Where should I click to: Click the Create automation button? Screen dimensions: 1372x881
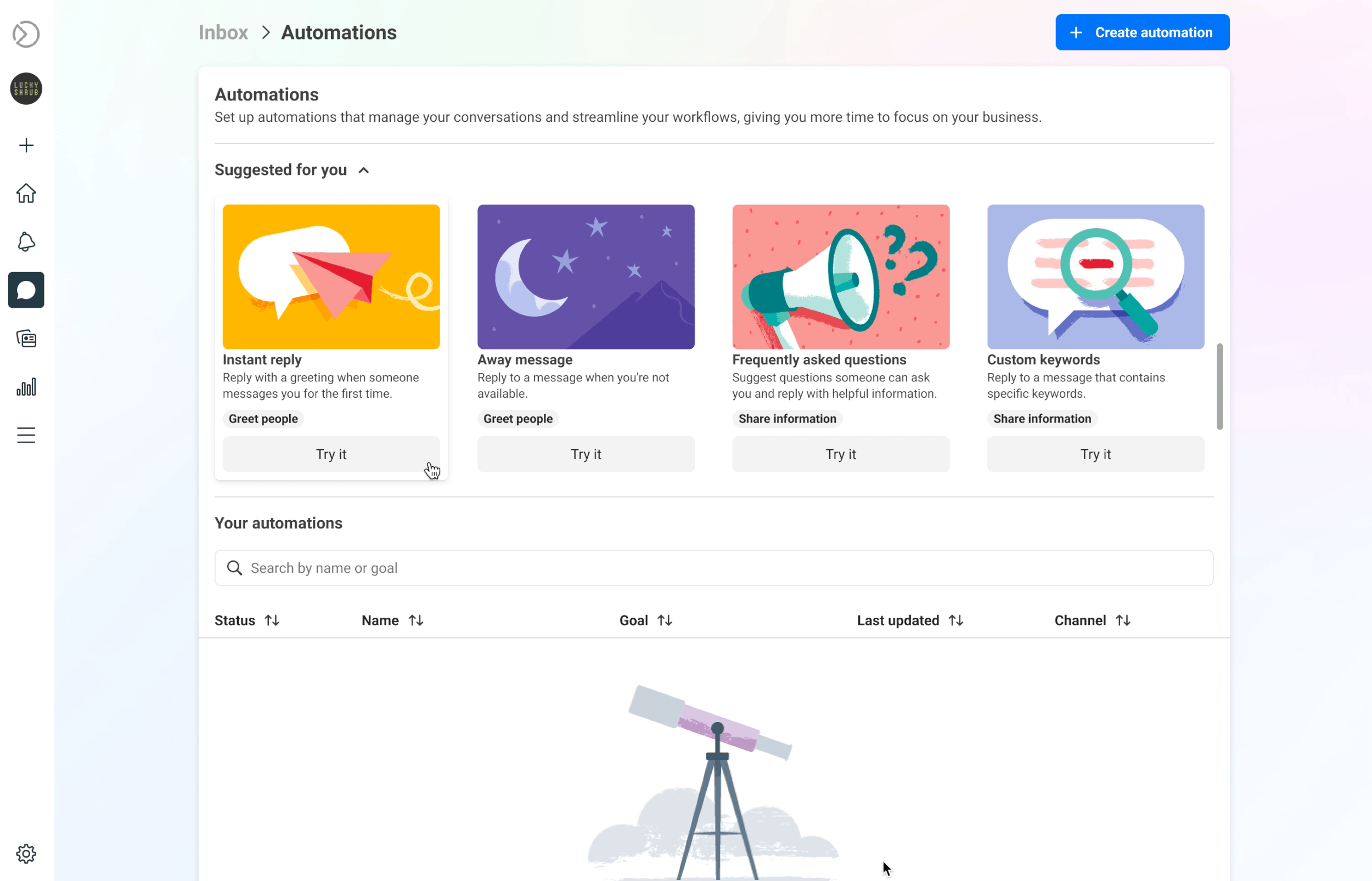point(1142,32)
